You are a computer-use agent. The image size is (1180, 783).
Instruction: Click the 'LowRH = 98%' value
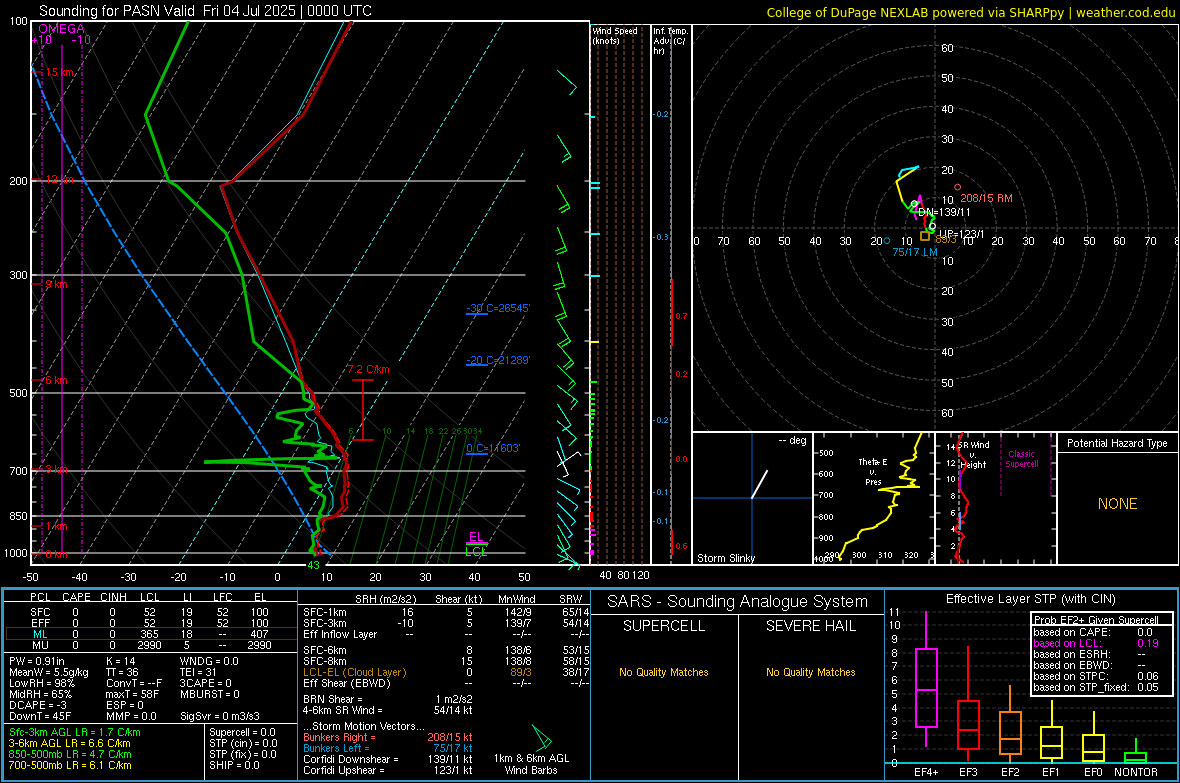coord(41,683)
